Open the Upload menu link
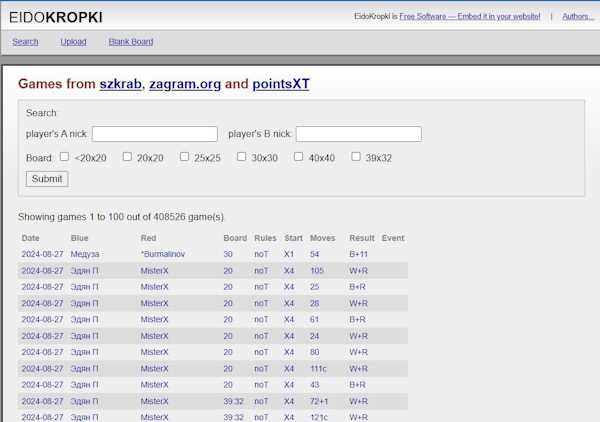 coord(73,42)
